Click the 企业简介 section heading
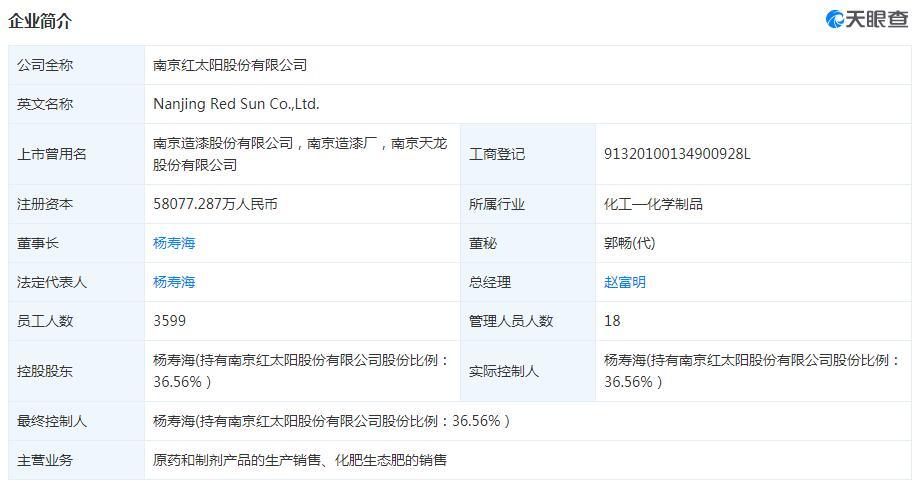Screen dimensions: 921x486 pyautogui.click(x=40, y=22)
